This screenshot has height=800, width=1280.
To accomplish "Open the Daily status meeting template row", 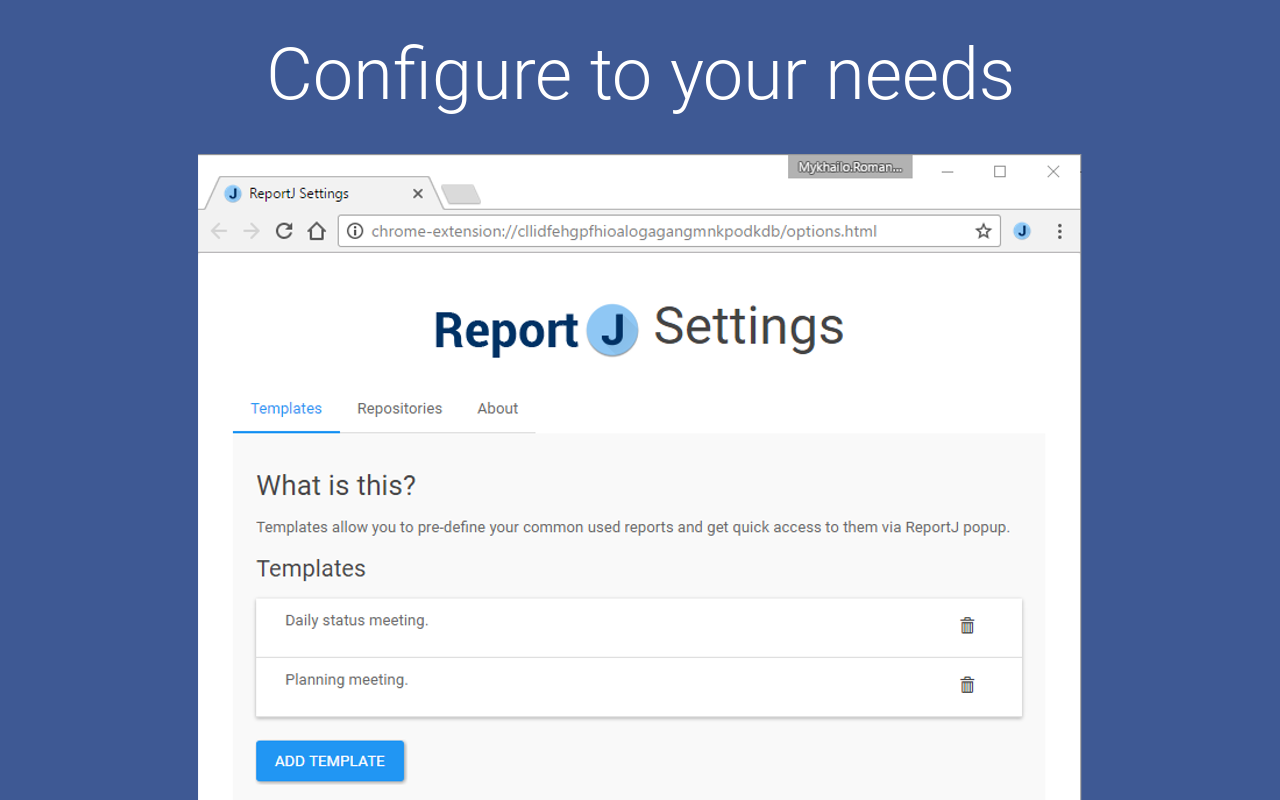I will tap(639, 627).
